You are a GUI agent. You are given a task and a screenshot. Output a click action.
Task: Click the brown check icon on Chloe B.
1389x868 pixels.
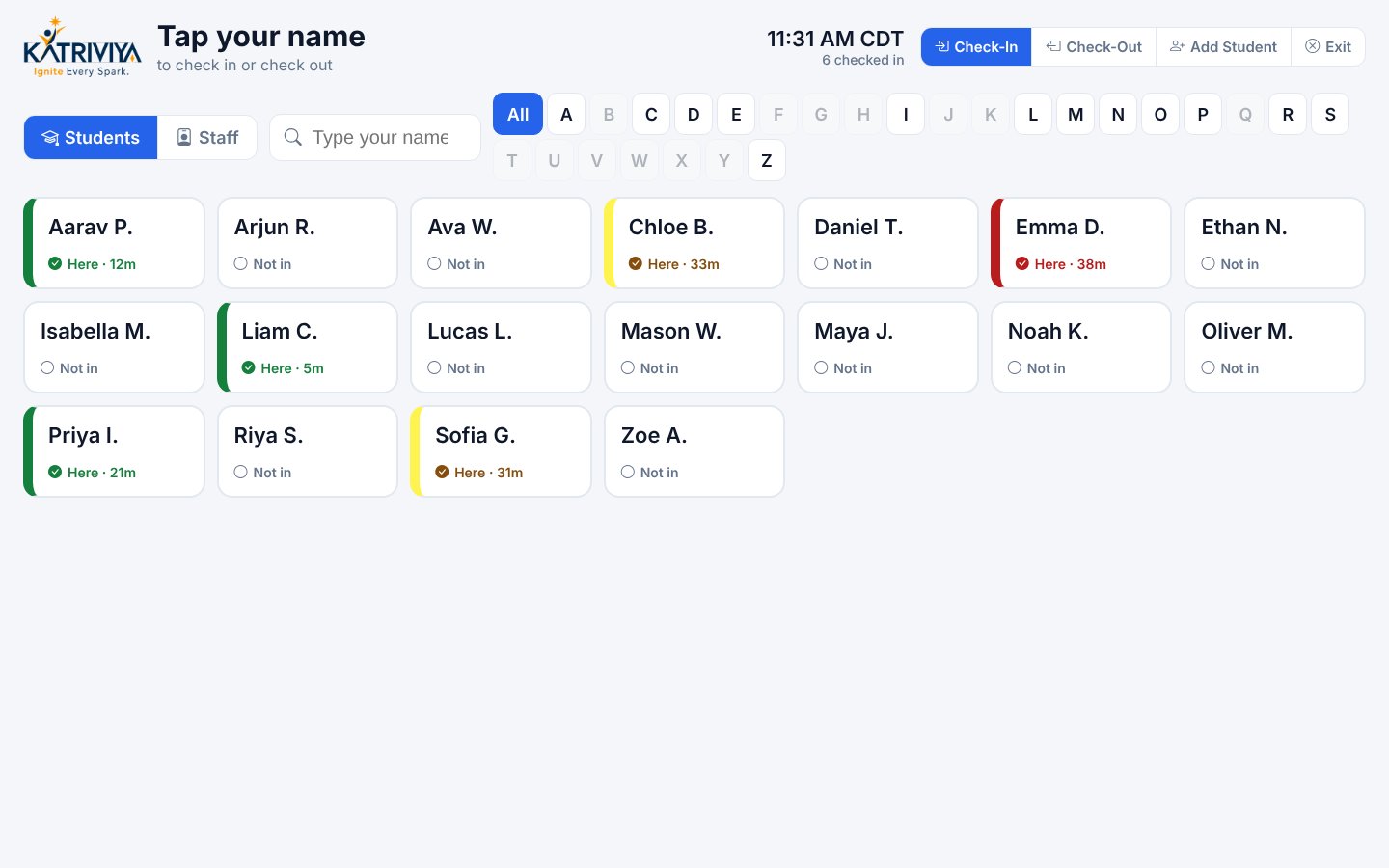coord(636,263)
